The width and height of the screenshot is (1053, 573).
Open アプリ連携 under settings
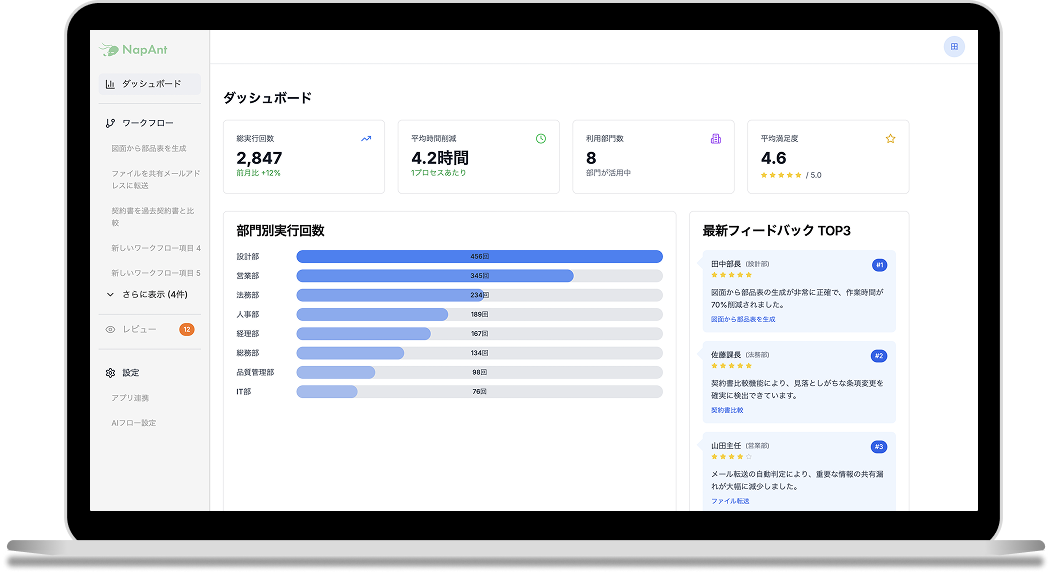click(x=130, y=398)
